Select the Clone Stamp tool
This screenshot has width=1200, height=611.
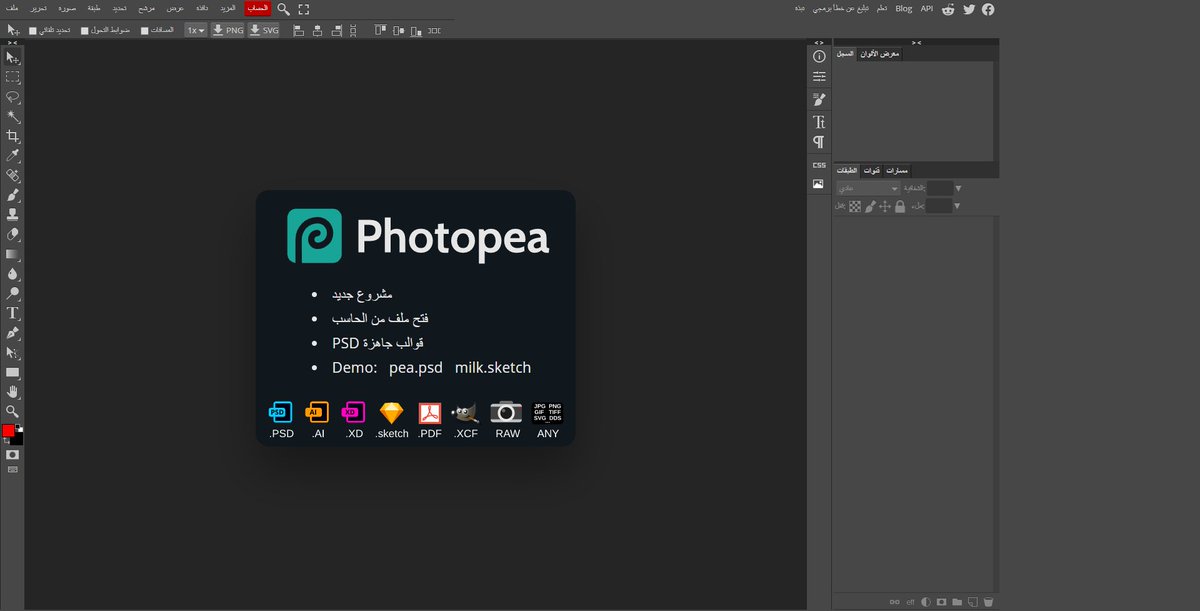[13, 214]
